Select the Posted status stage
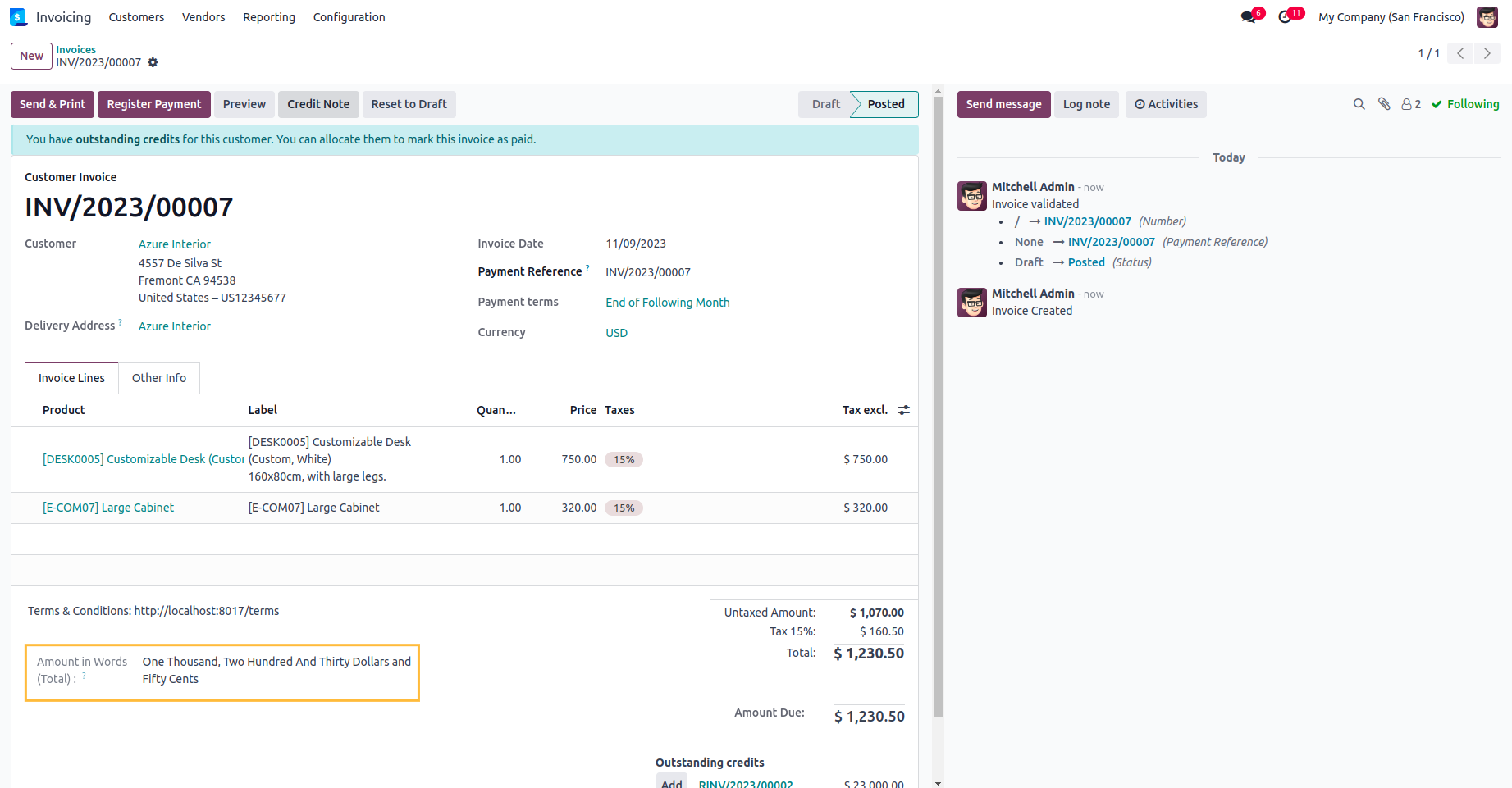This screenshot has height=788, width=1512. point(886,104)
